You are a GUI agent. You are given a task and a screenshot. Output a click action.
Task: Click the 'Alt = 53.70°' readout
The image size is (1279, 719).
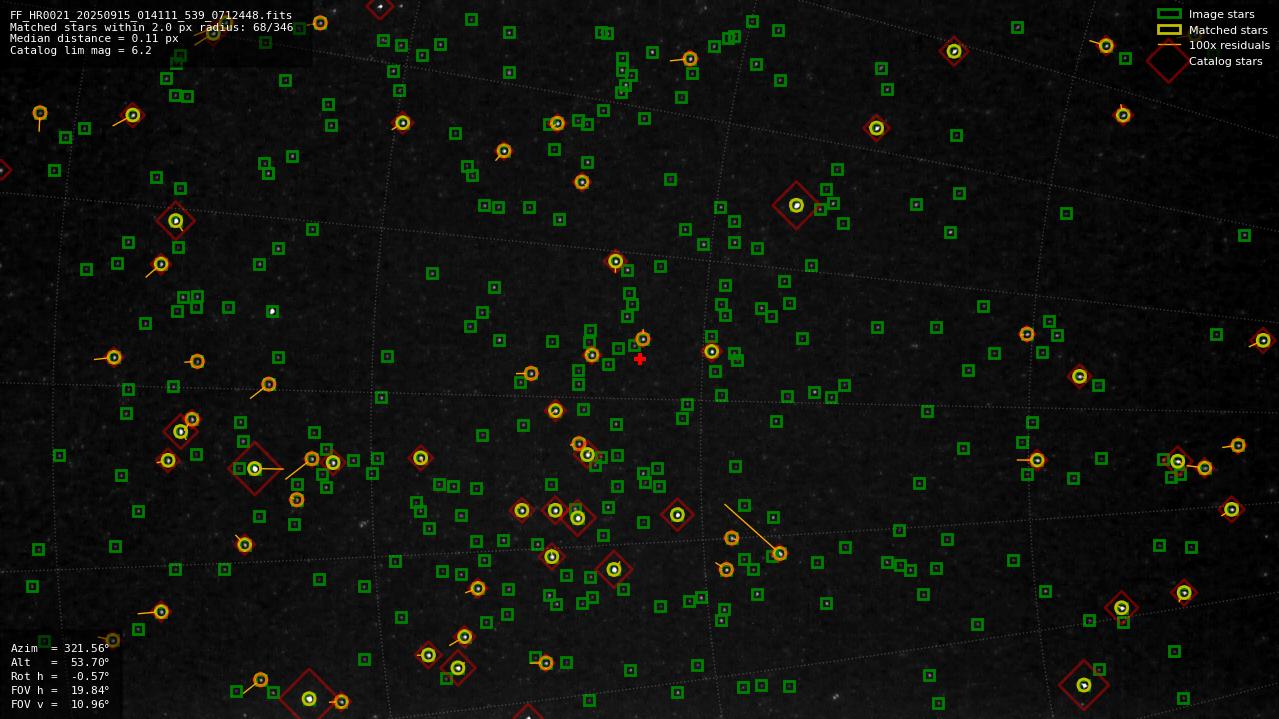point(60,662)
